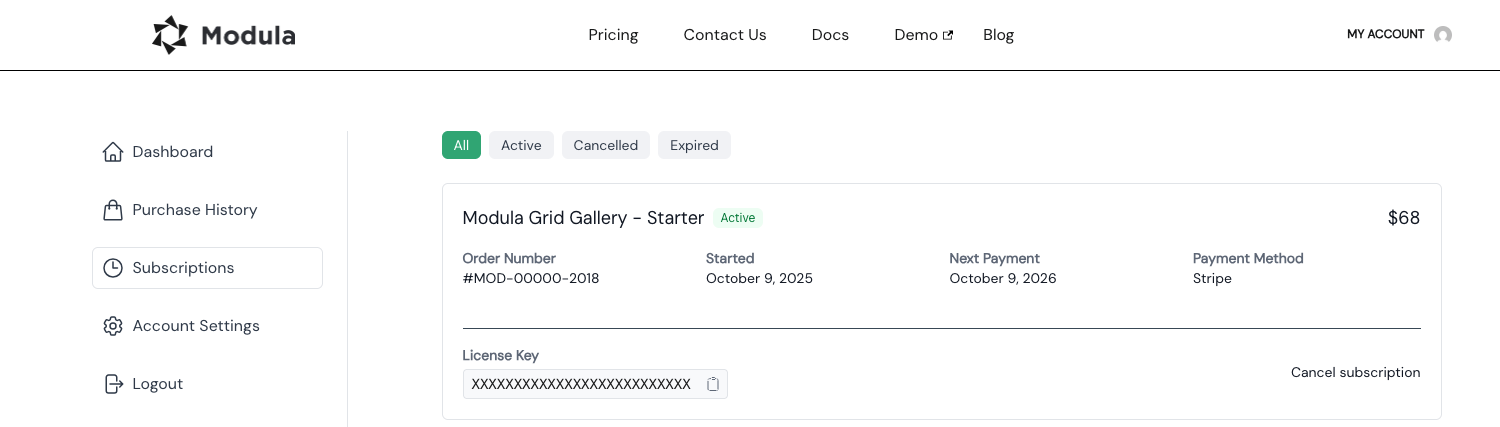Select the License Key text field
Viewport: 1500px width, 427px height.
[581, 384]
